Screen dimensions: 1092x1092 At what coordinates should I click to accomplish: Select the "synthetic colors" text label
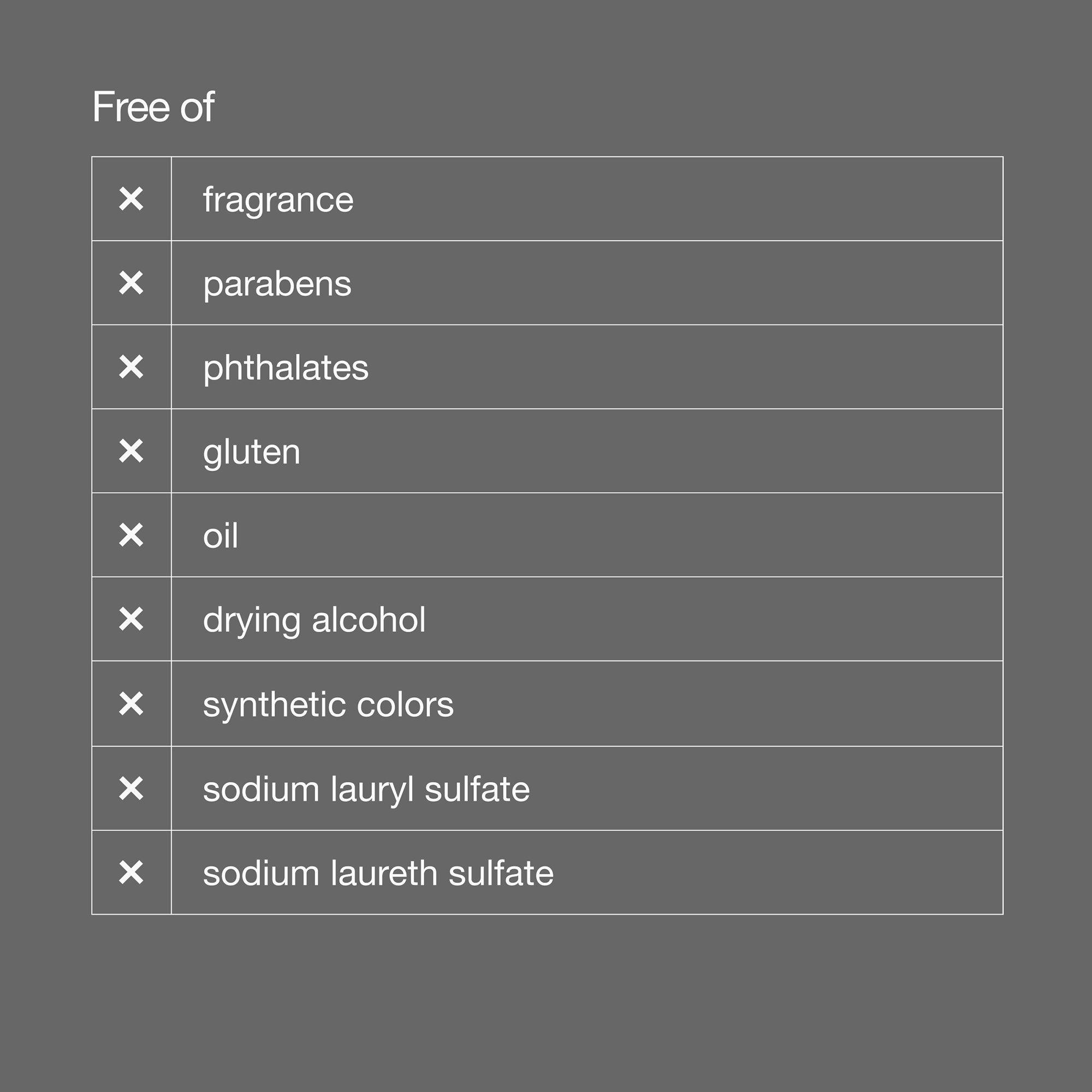(x=328, y=705)
